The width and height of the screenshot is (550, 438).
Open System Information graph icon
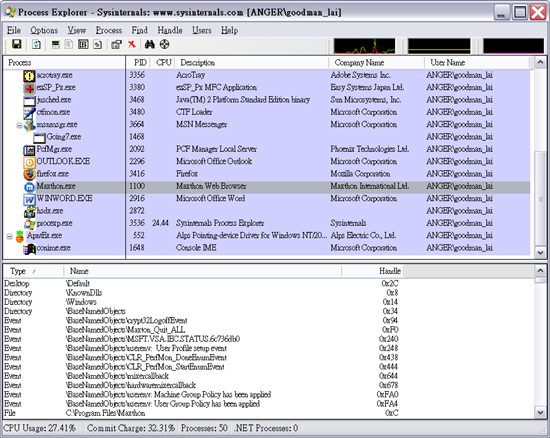(x=55, y=45)
